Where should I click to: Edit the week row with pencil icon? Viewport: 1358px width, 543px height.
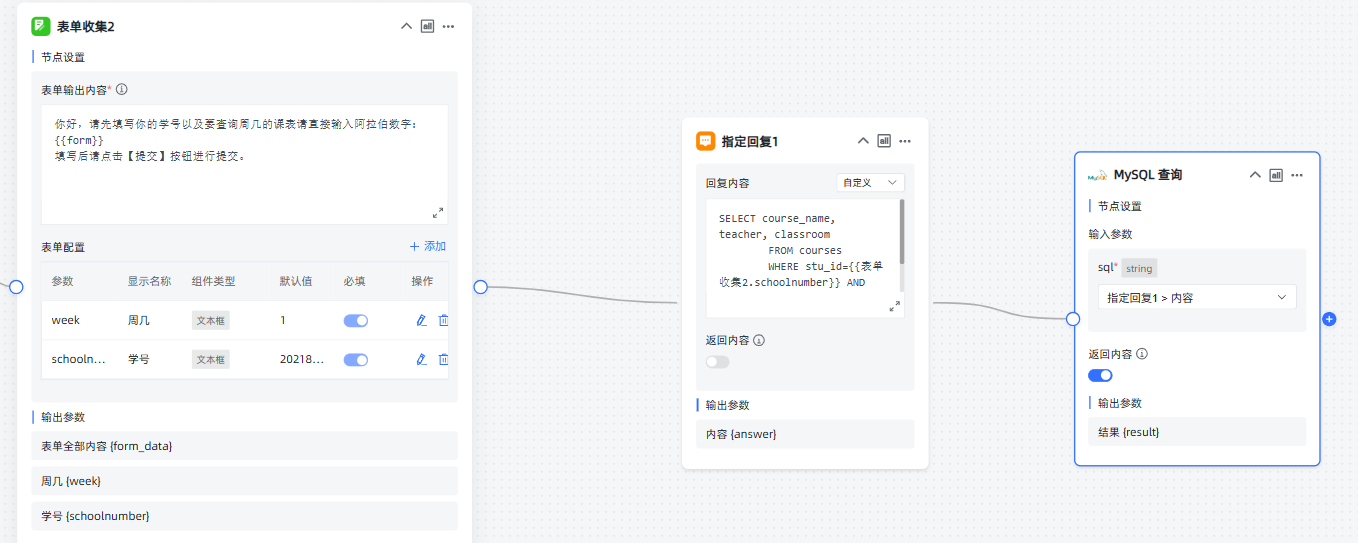[421, 320]
